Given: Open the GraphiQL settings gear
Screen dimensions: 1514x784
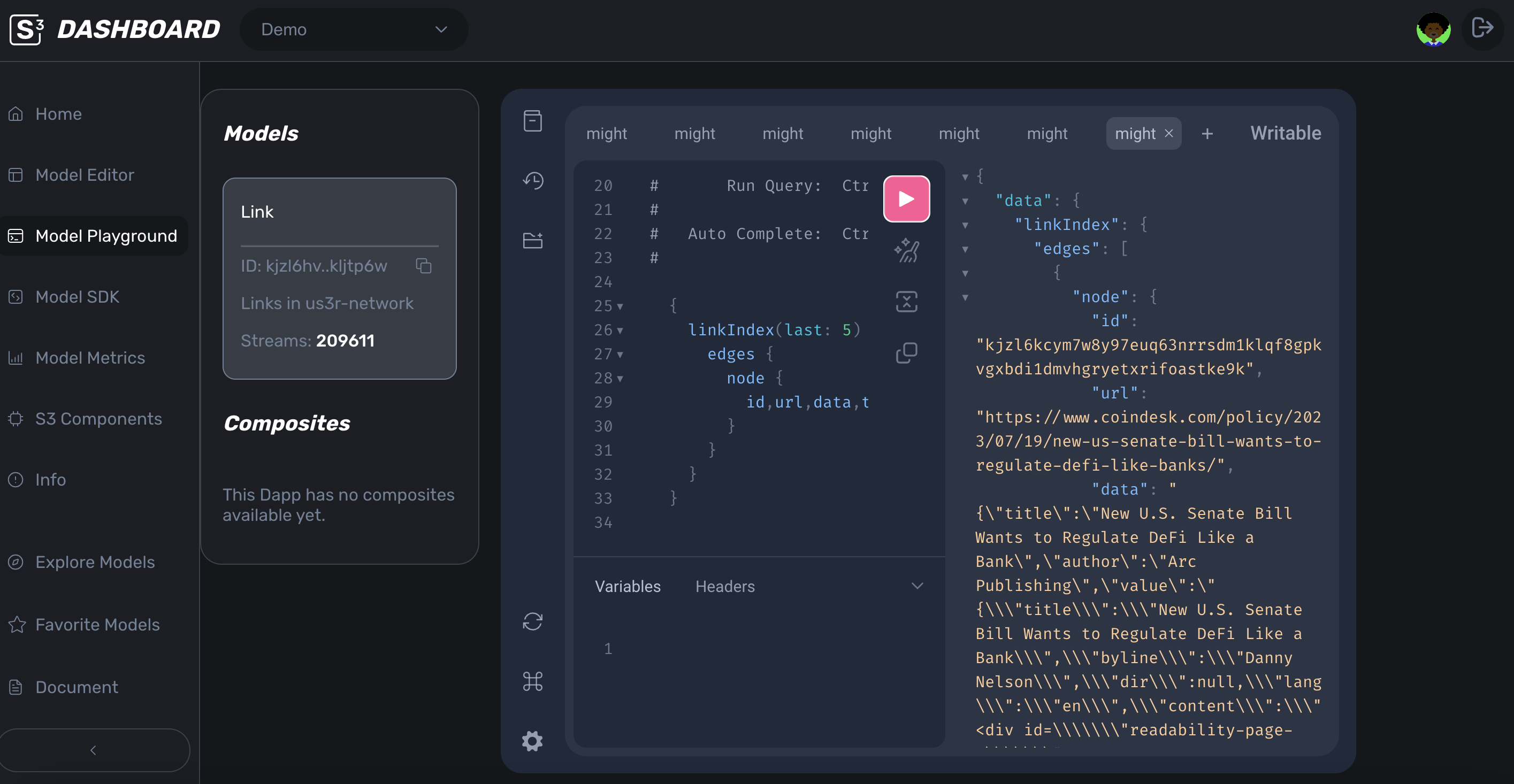Looking at the screenshot, I should pos(532,741).
